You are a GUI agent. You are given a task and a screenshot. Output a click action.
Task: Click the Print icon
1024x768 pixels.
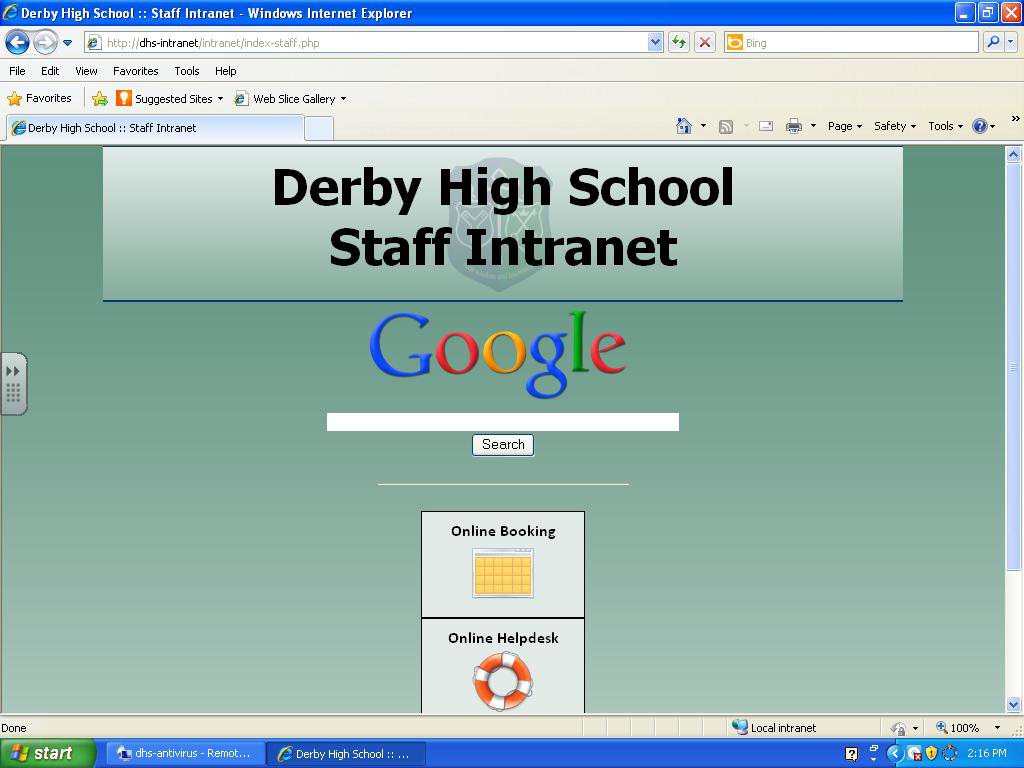[x=793, y=126]
